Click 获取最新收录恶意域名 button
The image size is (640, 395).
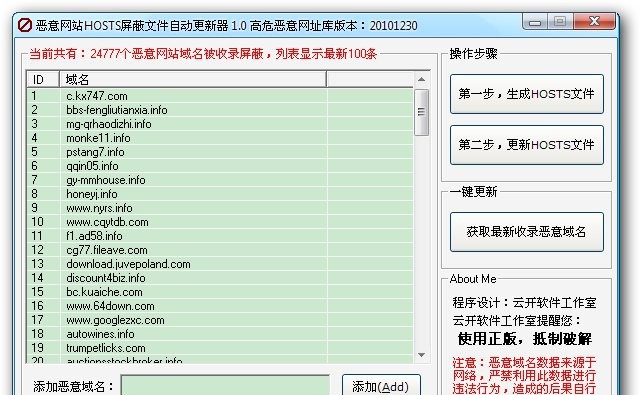[527, 232]
